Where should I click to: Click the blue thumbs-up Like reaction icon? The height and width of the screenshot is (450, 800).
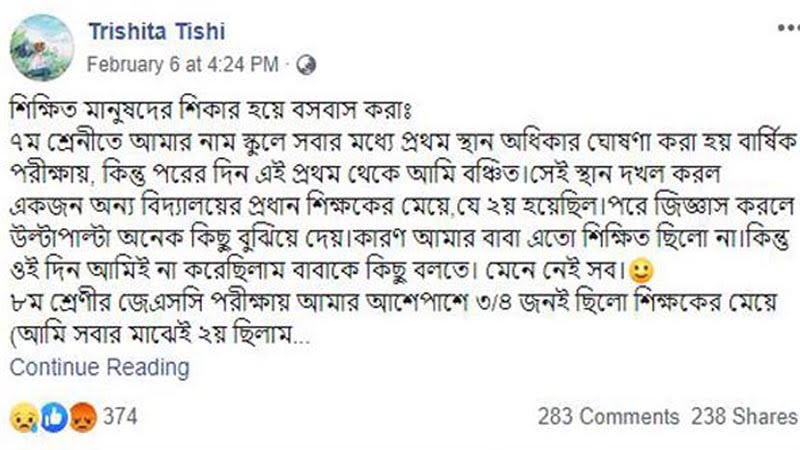[54, 417]
